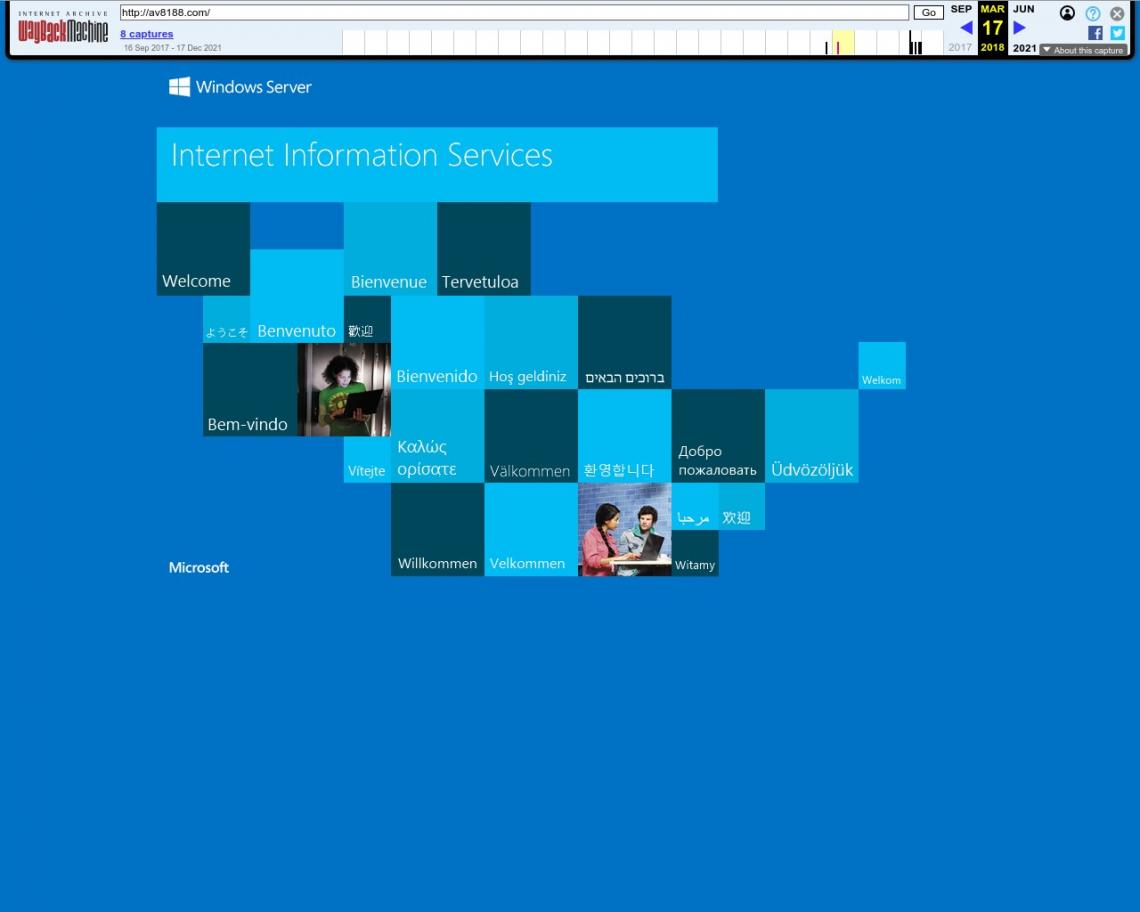Open the Wayback help icon
This screenshot has height=912, width=1140.
(1093, 13)
